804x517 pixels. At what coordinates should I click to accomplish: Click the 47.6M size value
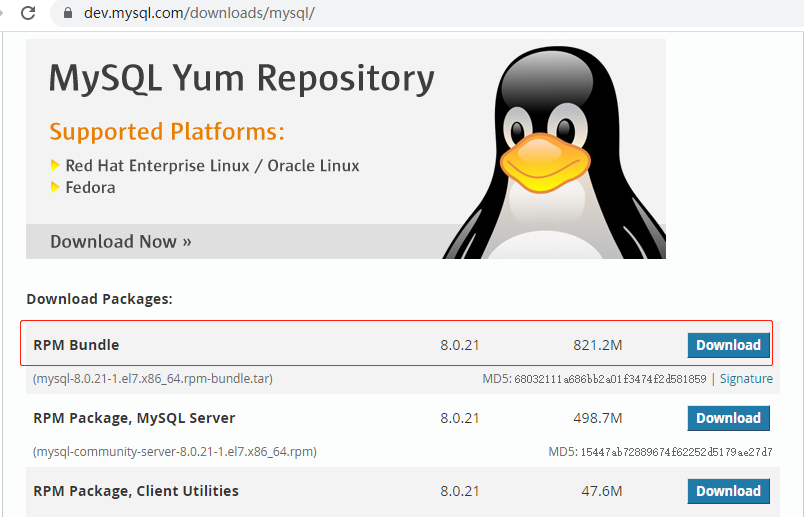pos(601,491)
